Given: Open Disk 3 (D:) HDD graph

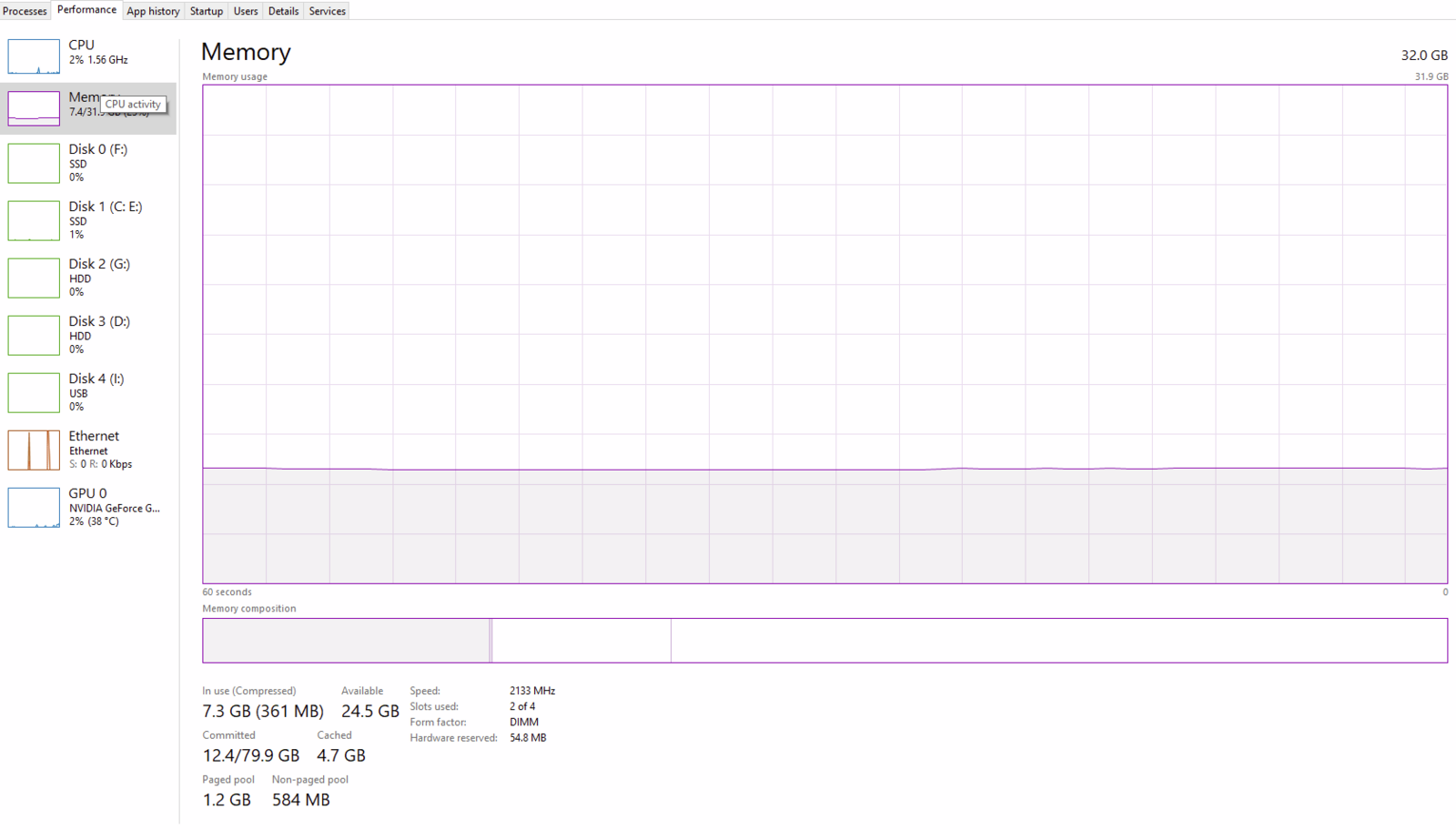Looking at the screenshot, I should [x=34, y=335].
